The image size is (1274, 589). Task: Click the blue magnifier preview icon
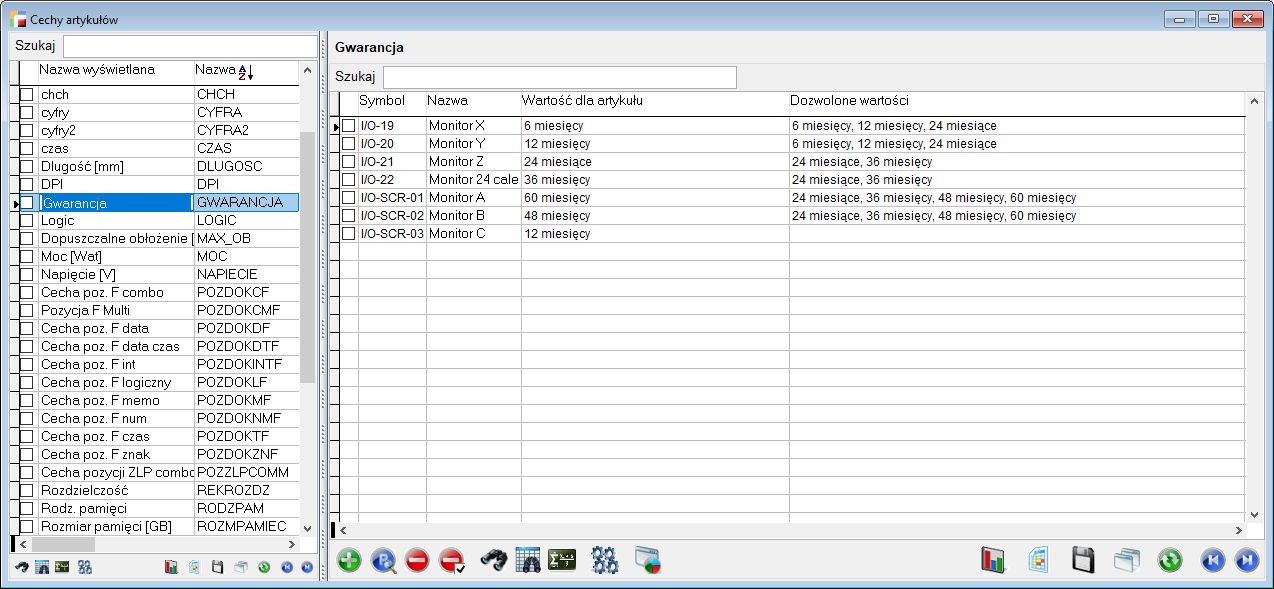point(383,561)
